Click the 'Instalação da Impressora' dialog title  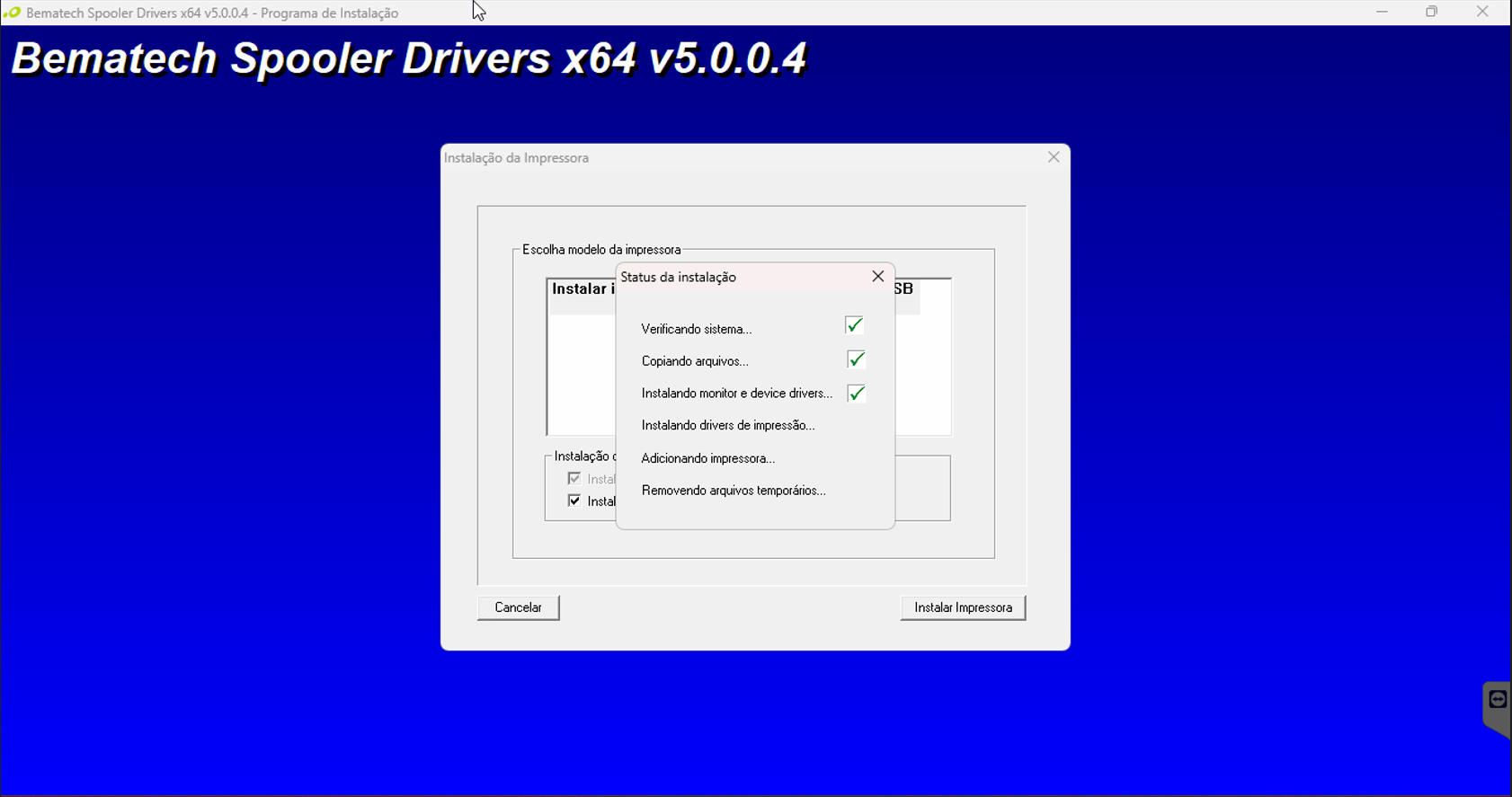click(x=517, y=158)
